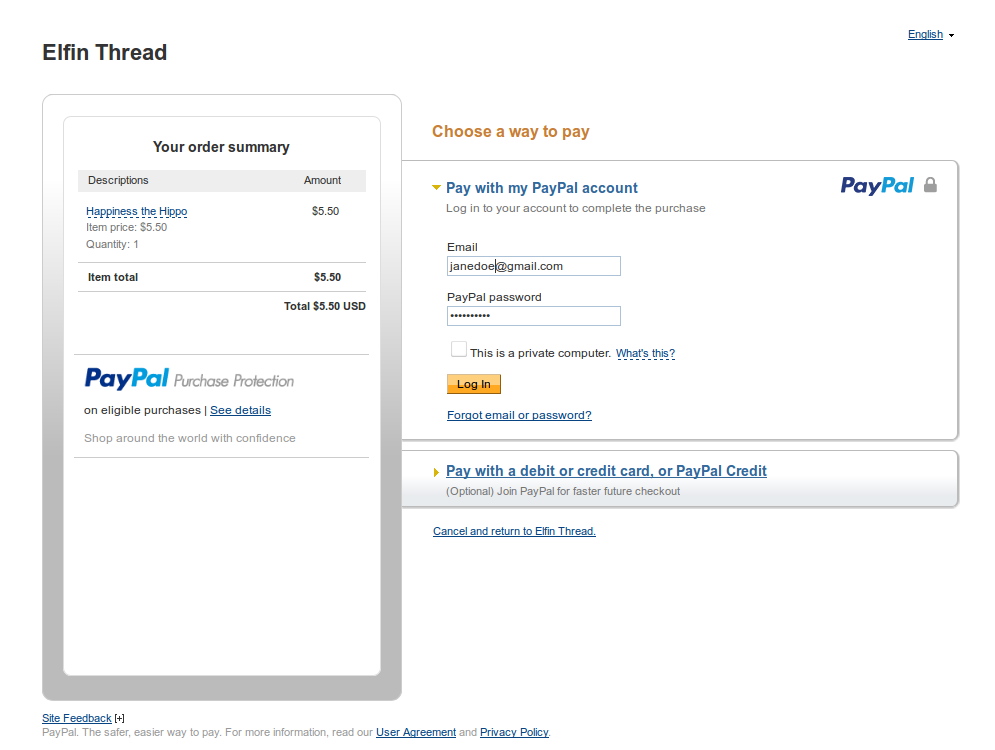Screen dimensions: 995x750
Task: Select Pay with a debit or credit card heading
Action: click(606, 471)
